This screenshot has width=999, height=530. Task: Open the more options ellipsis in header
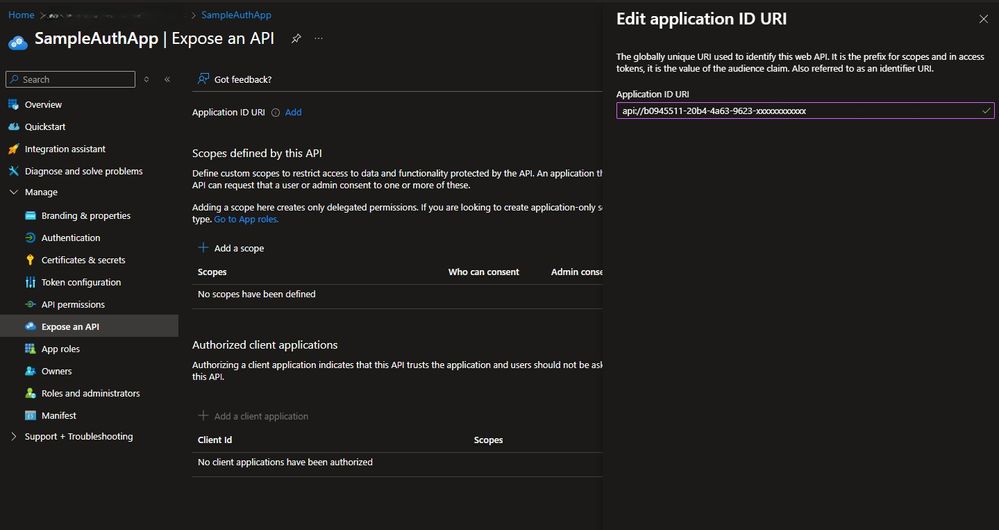point(319,38)
